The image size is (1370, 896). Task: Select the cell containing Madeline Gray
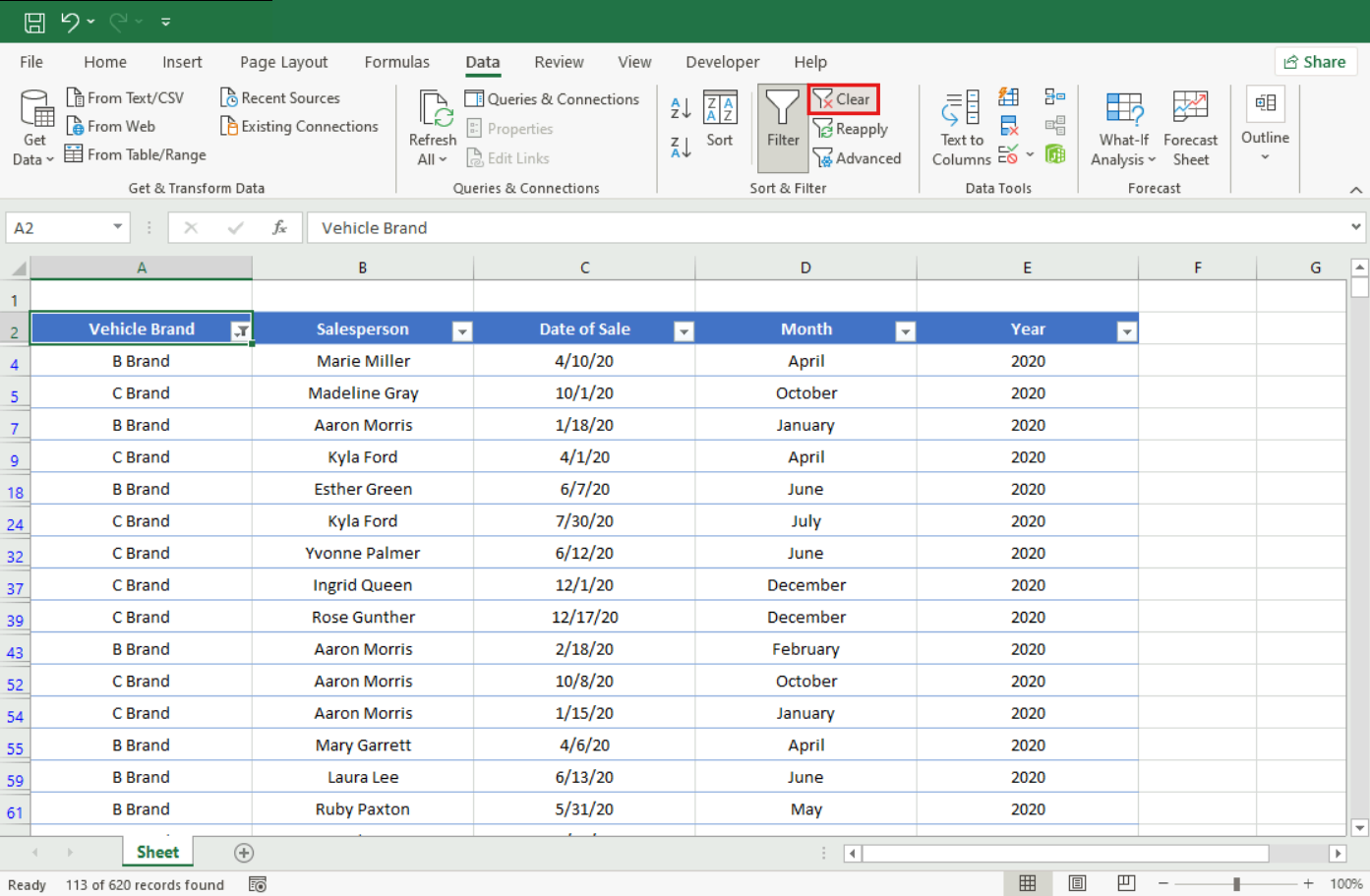coord(363,392)
